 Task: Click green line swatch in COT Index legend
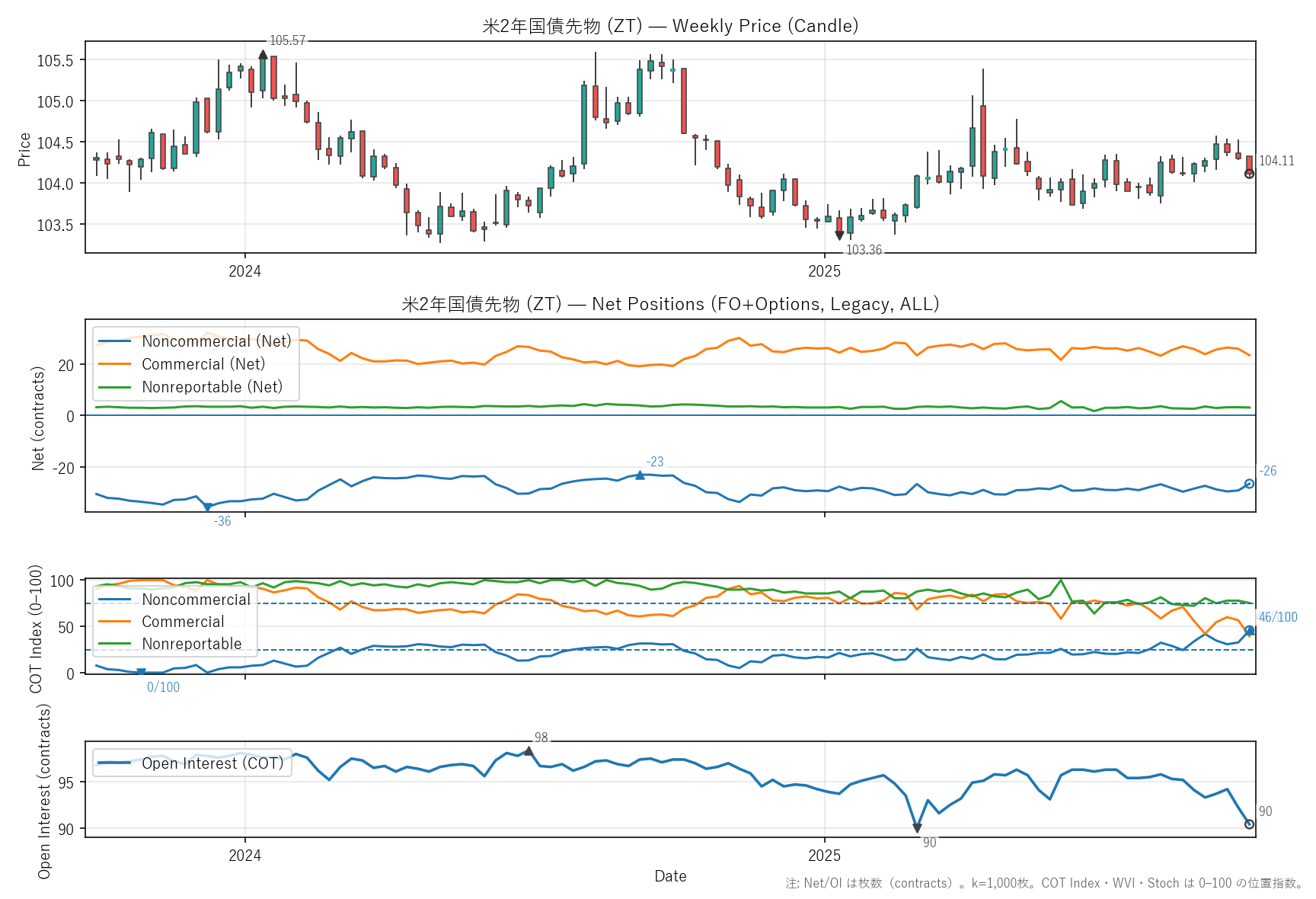point(115,644)
